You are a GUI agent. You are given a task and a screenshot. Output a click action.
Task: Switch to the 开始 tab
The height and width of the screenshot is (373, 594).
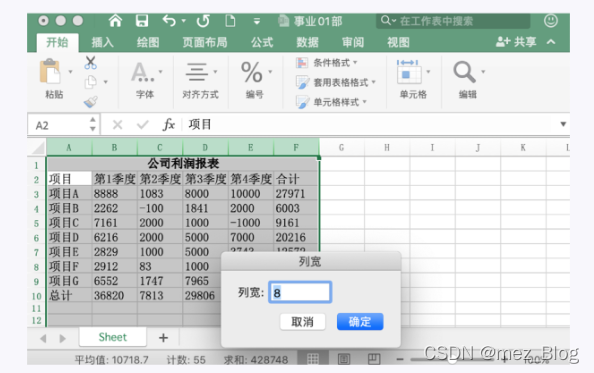tap(57, 42)
